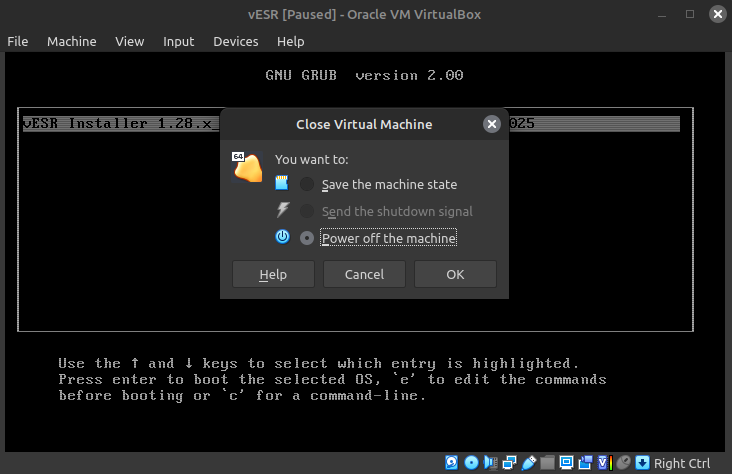Cancel the Close Virtual Machine dialog
Image resolution: width=732 pixels, height=474 pixels.
coord(364,274)
